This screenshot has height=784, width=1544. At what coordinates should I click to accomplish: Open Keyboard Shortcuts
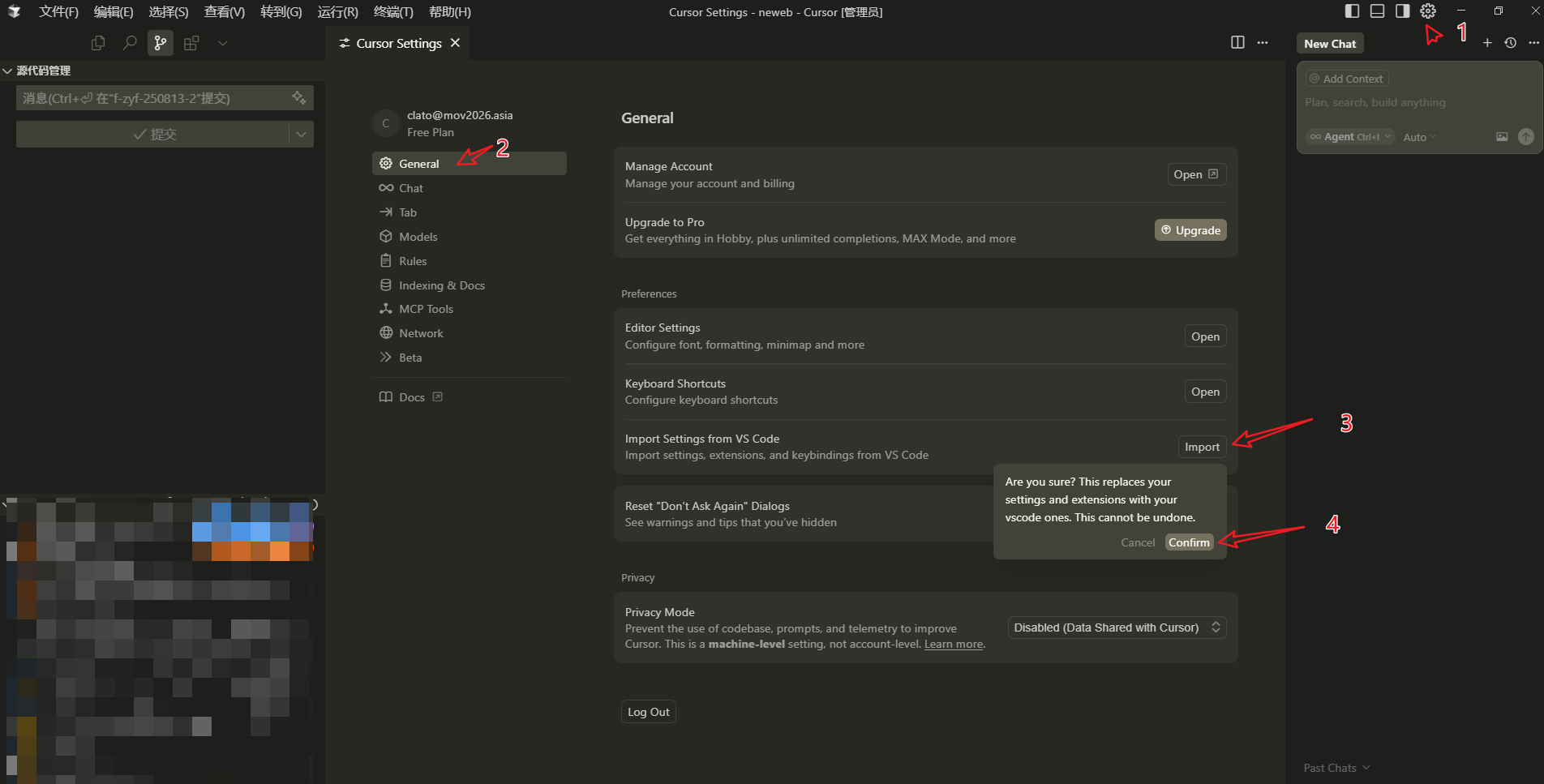(1205, 392)
